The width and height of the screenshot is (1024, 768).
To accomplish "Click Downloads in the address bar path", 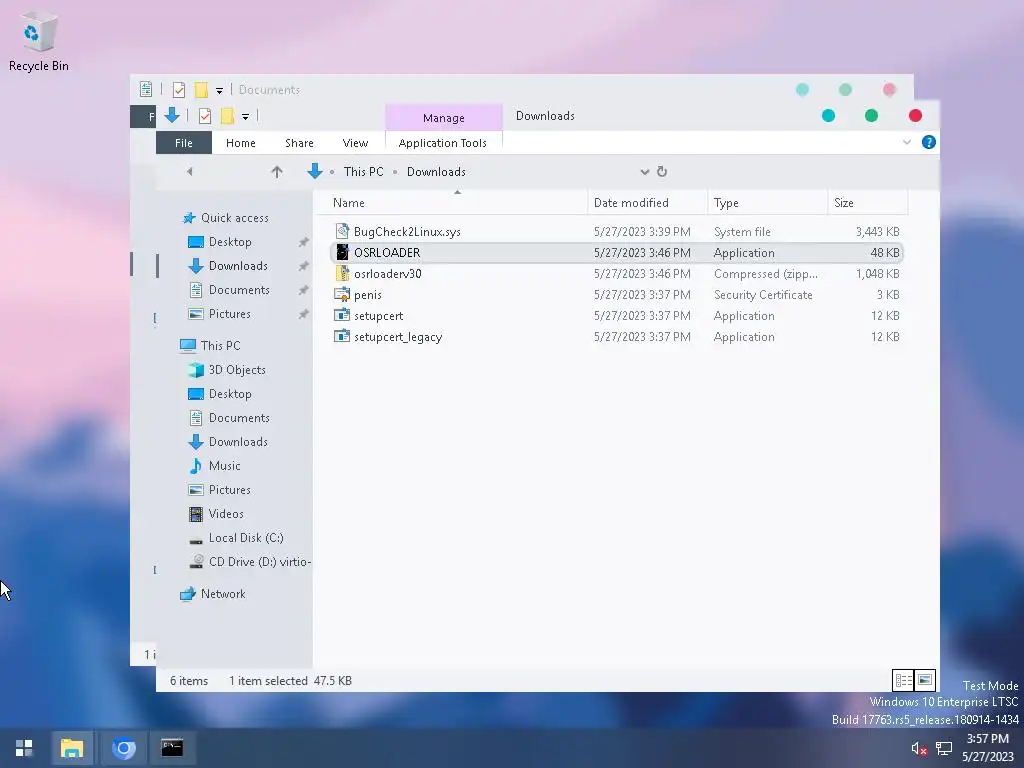I will 436,172.
